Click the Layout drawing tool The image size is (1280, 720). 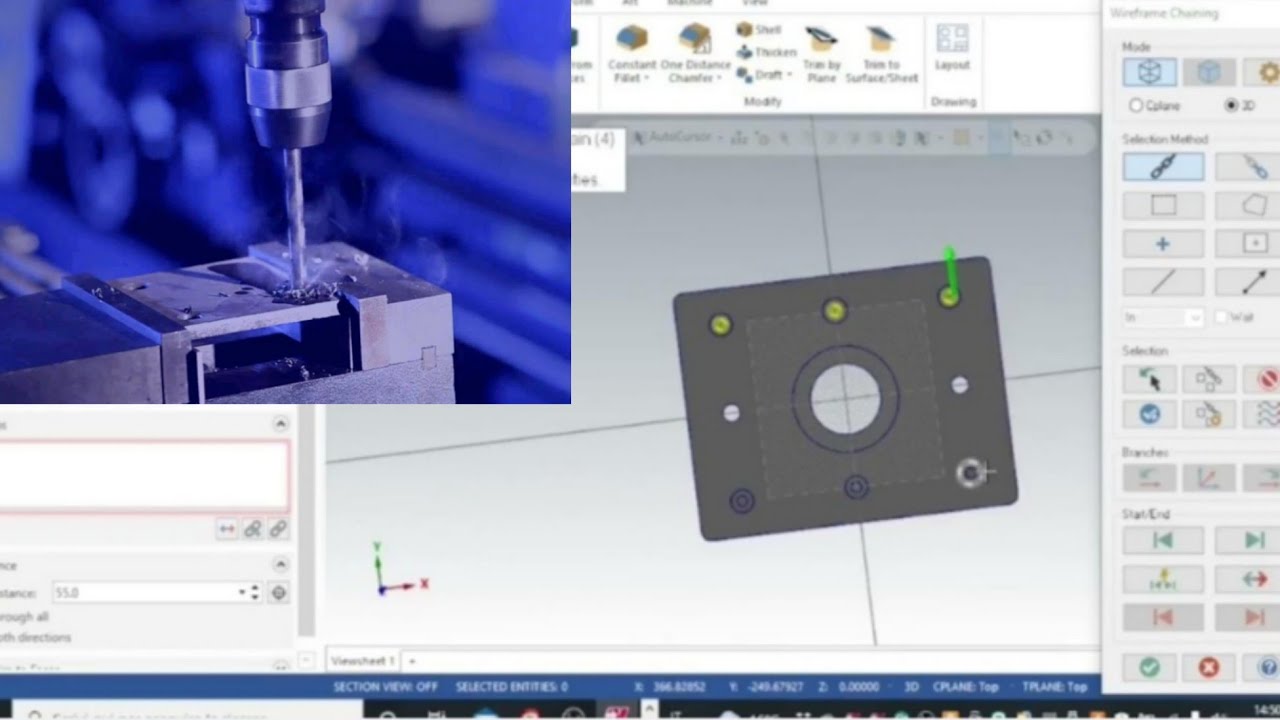coord(952,48)
